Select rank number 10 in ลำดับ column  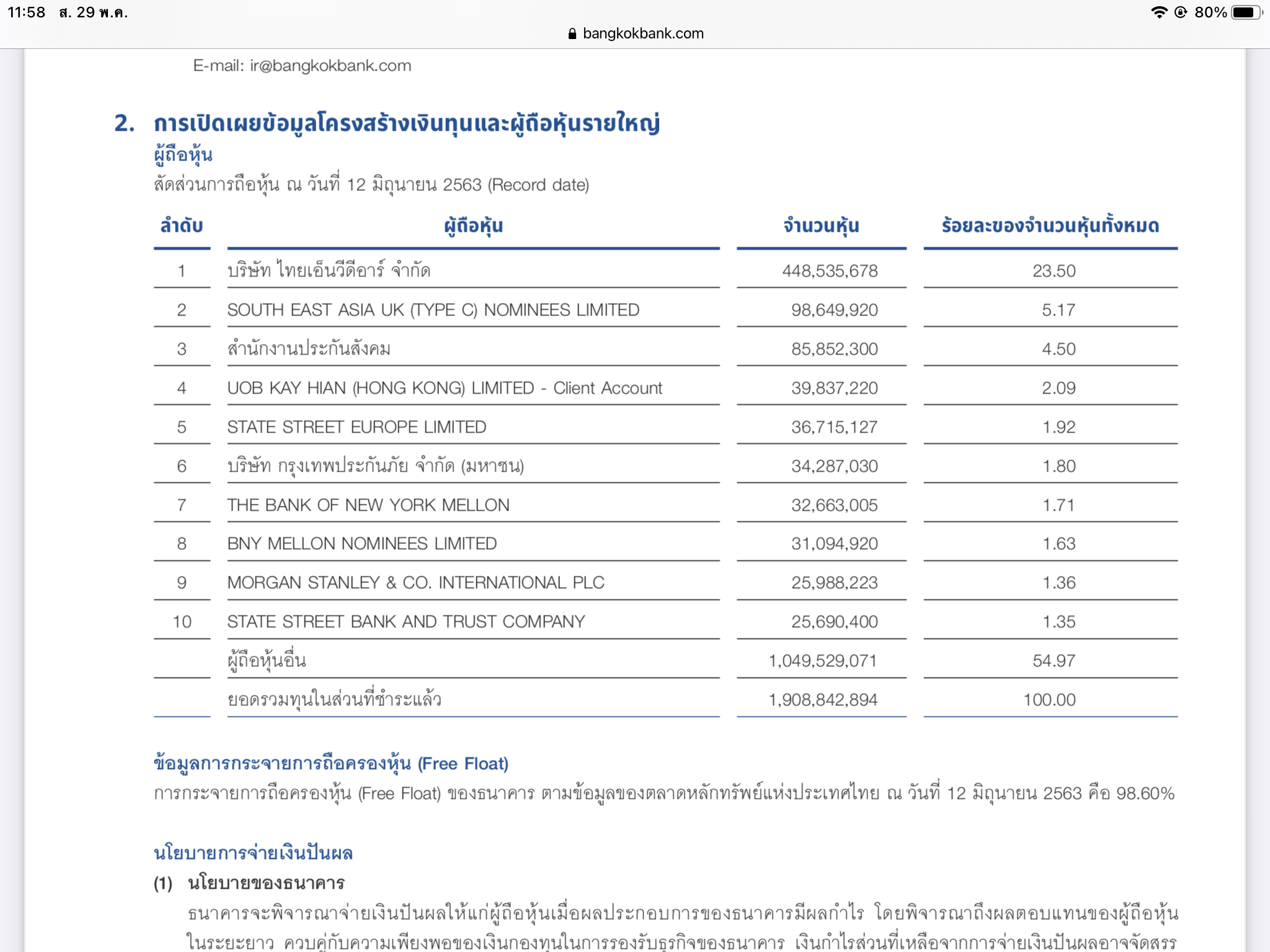182,622
